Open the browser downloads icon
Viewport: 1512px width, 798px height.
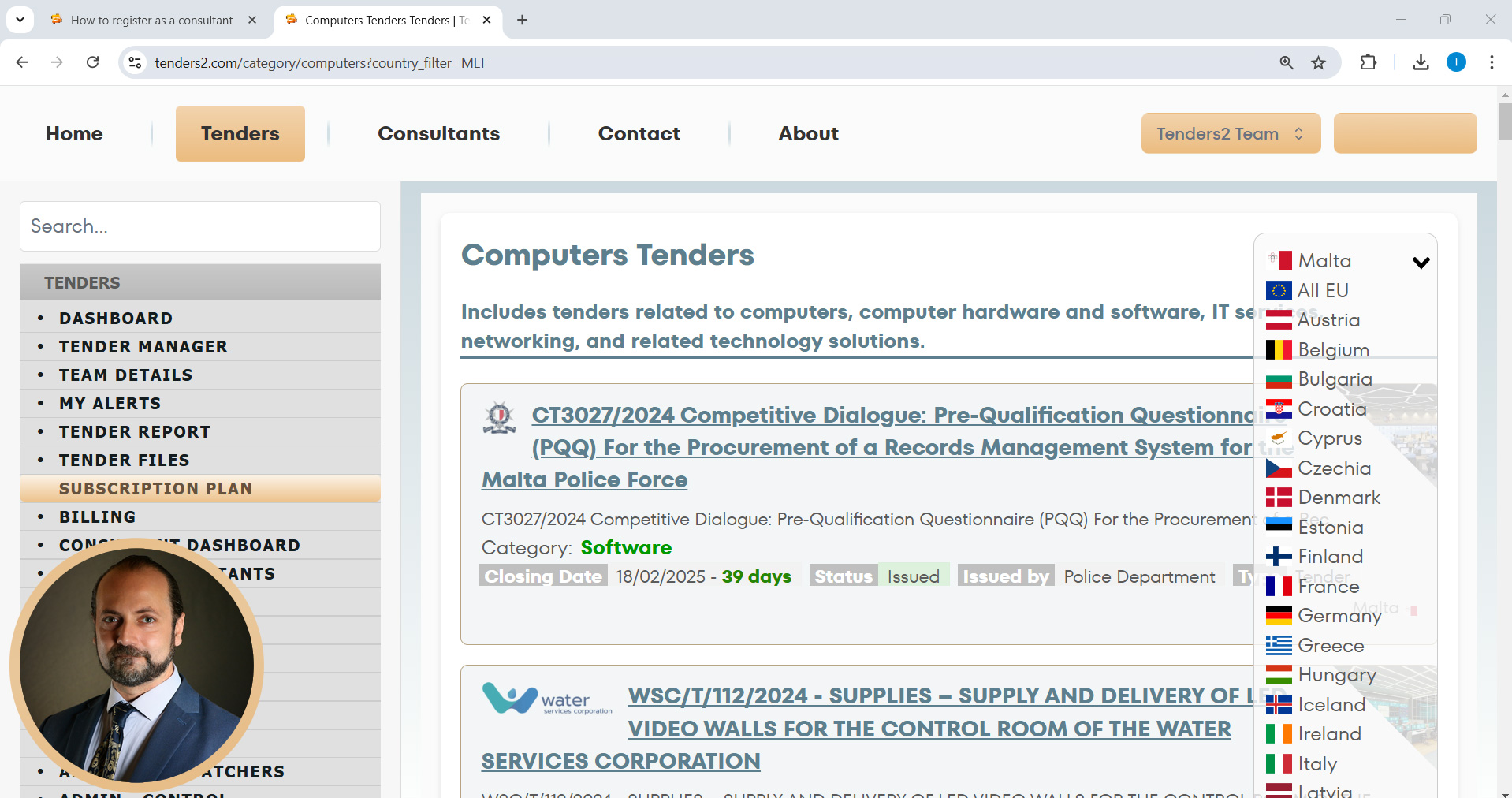1421,62
